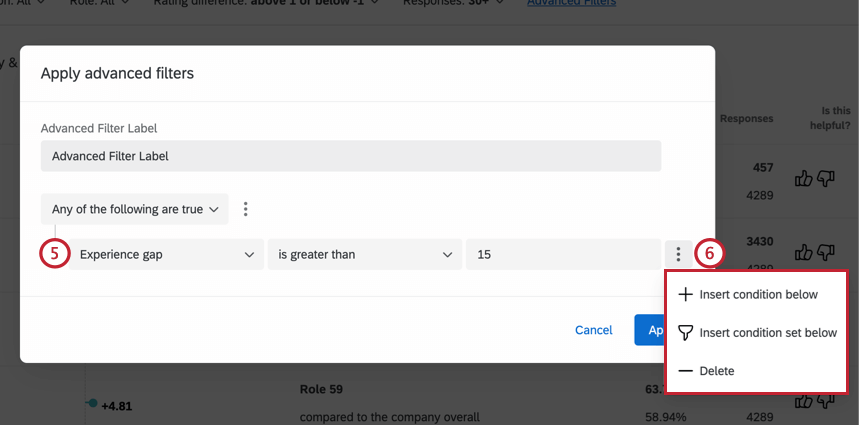Click the three-dot menu on the Experience gap condition
859x425 pixels.
[679, 254]
